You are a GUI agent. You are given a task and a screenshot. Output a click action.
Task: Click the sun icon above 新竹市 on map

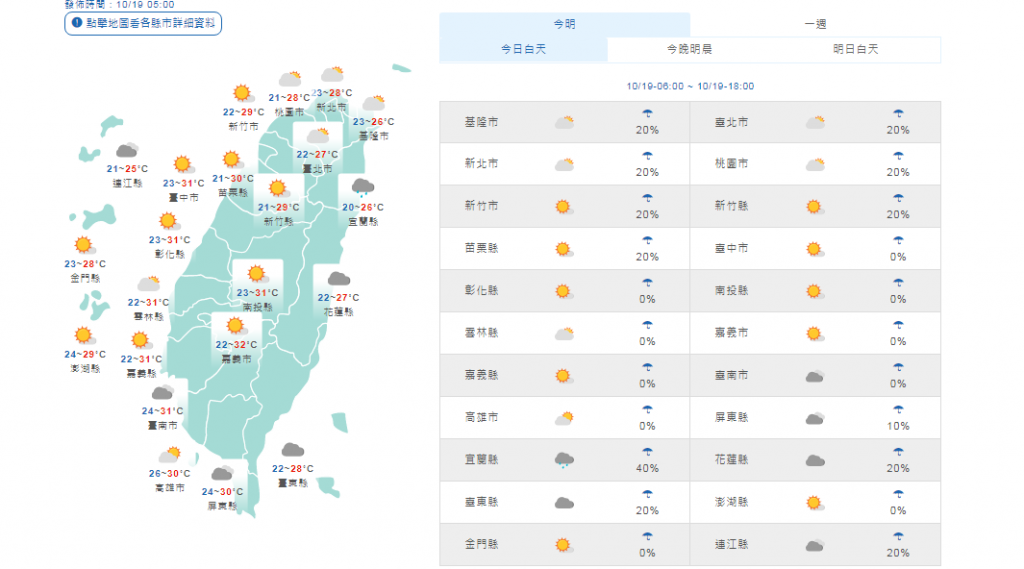[243, 93]
